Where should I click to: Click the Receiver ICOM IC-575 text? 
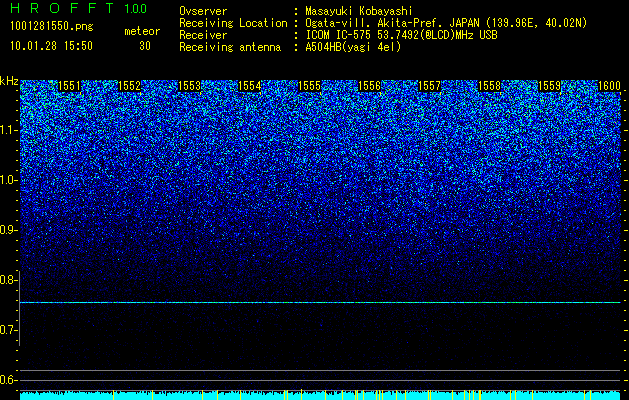tap(401, 35)
